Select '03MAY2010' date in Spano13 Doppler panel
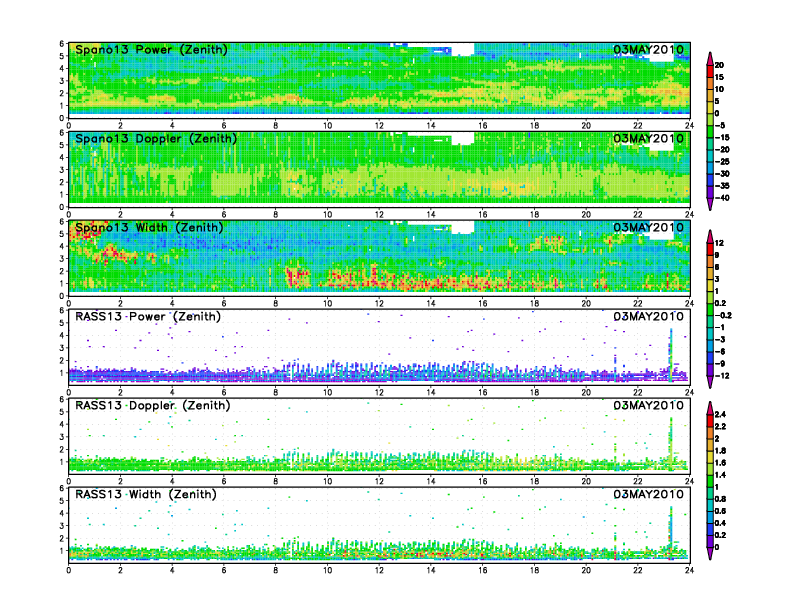This screenshot has height=612, width=792. pos(649,138)
